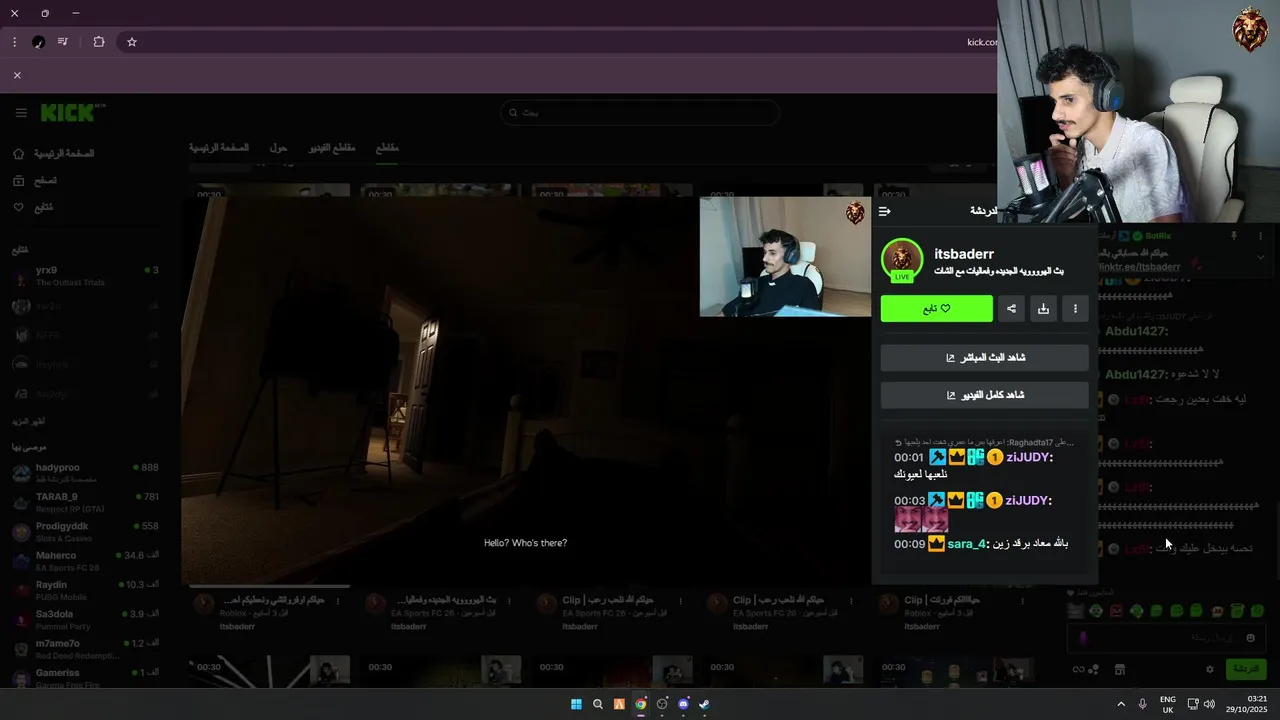Share the clip using the share icon
Viewport: 1280px width, 720px height.
pyautogui.click(x=1011, y=309)
